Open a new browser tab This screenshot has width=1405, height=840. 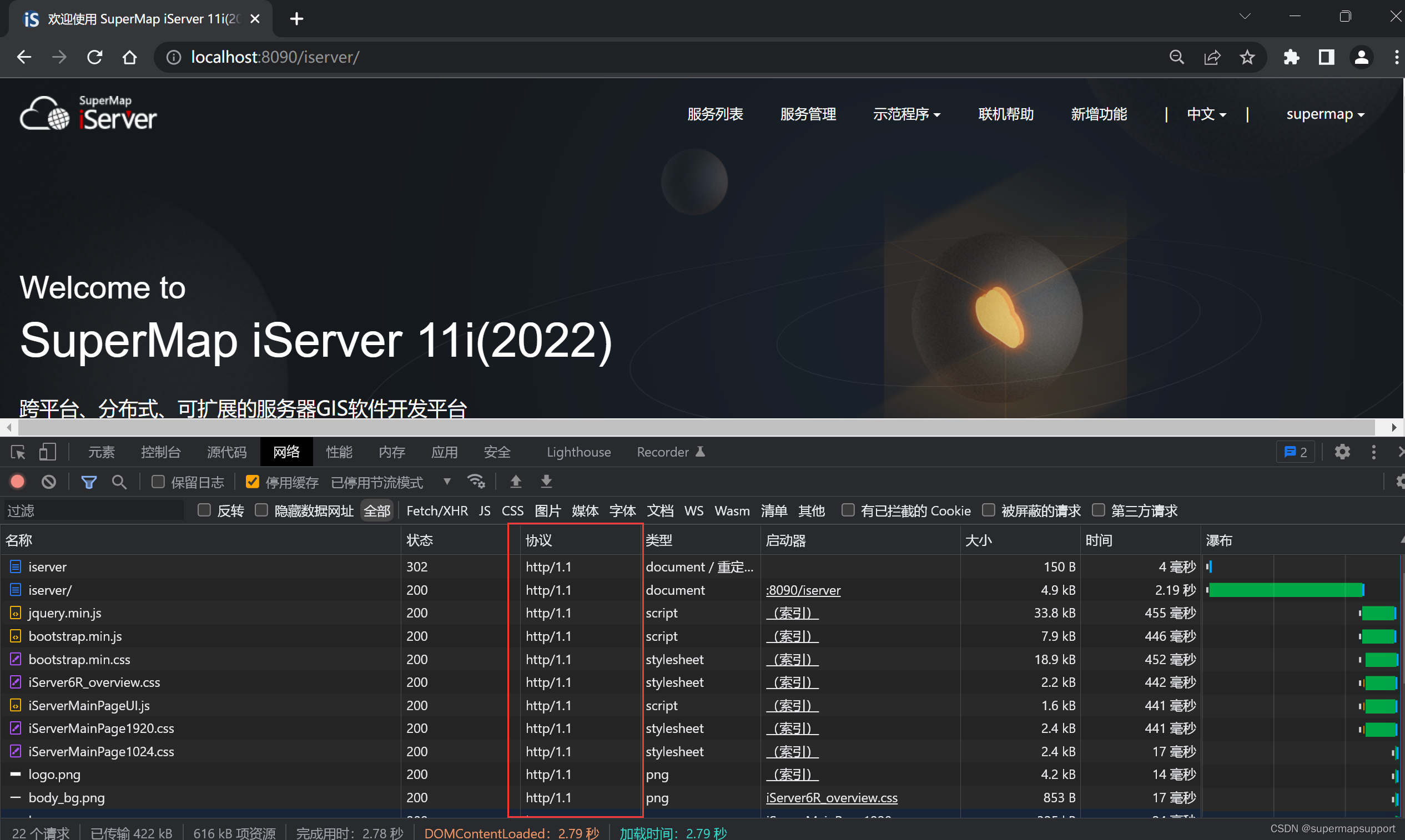[297, 19]
